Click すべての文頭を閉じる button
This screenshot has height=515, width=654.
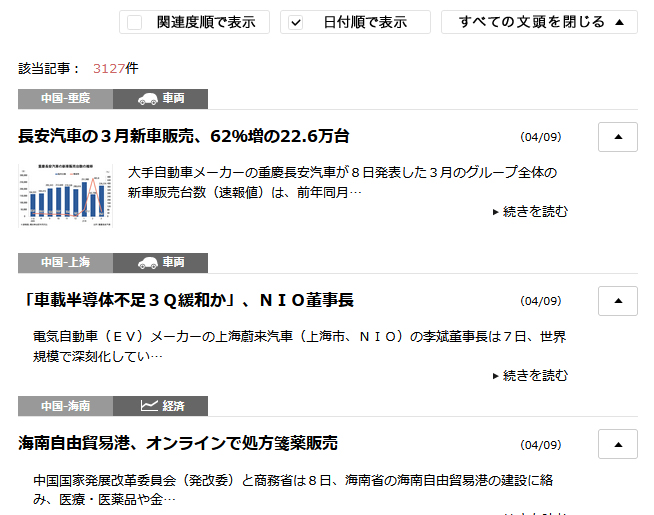[x=539, y=22]
